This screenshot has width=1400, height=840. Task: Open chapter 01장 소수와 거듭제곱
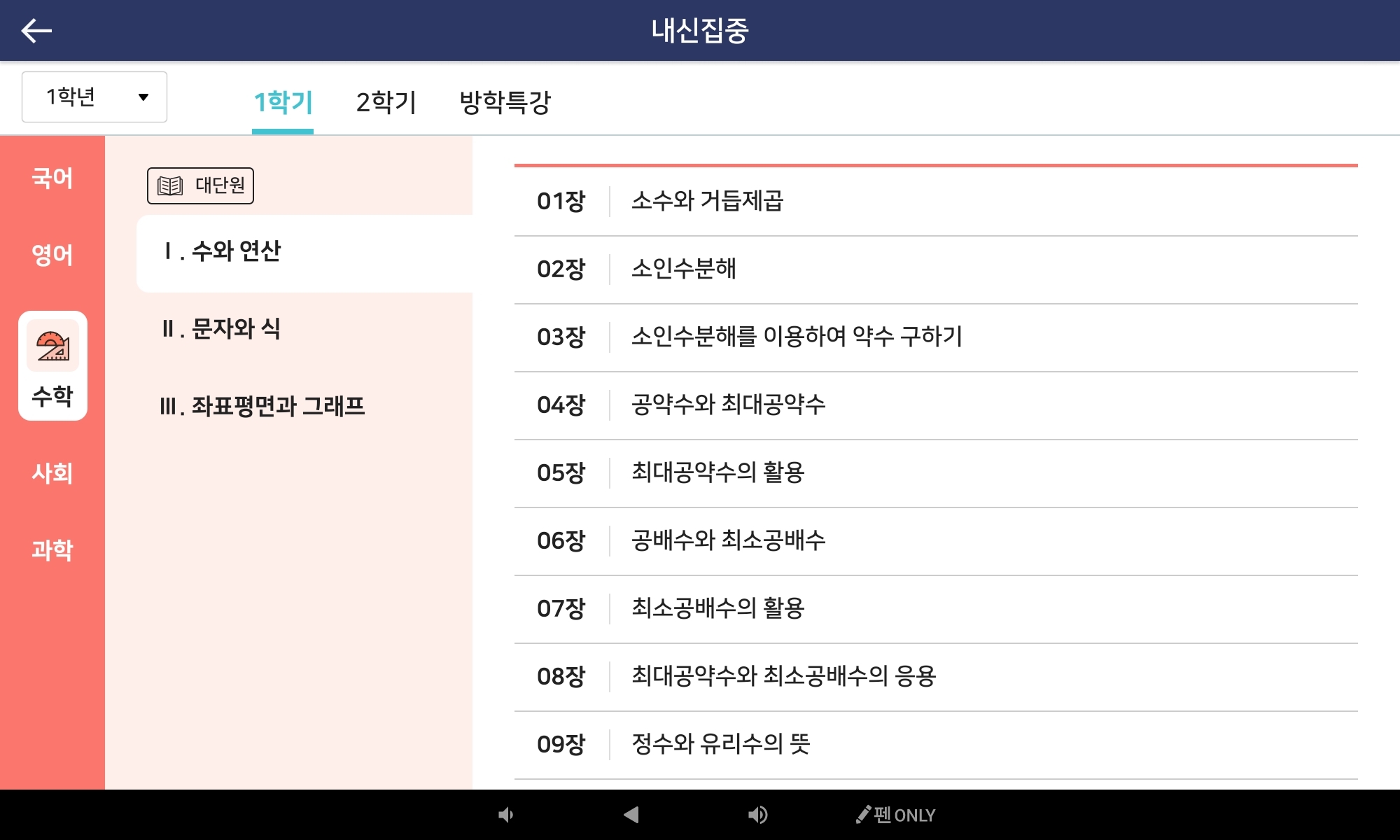coord(770,201)
